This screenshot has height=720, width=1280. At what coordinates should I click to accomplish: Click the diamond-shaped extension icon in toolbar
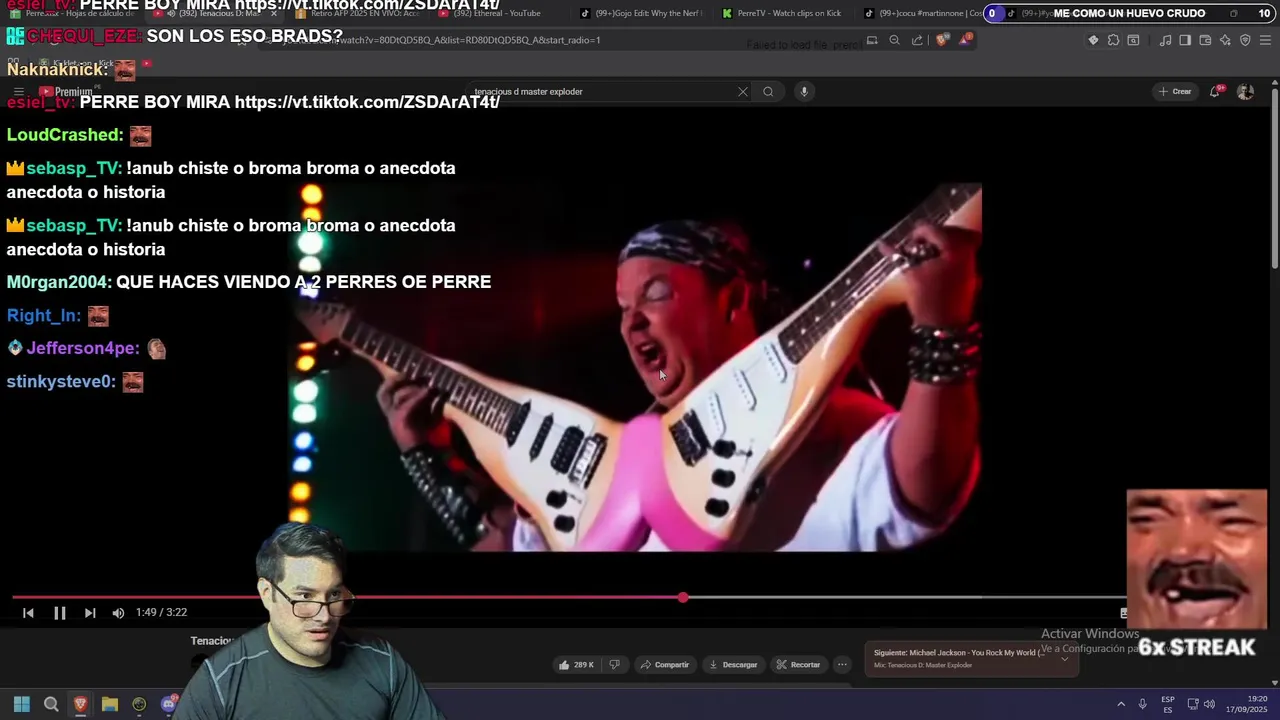1093,40
